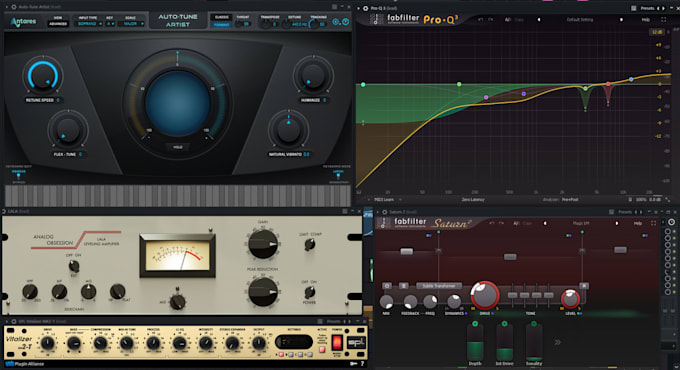This screenshot has height=370, width=680.
Task: Click the Auto-Tune keyboard strip
Action: [178, 195]
